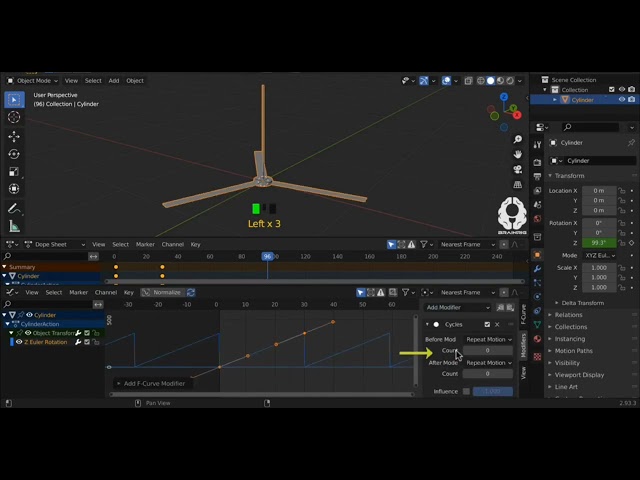Open the Add Modifier dropdown

point(458,307)
